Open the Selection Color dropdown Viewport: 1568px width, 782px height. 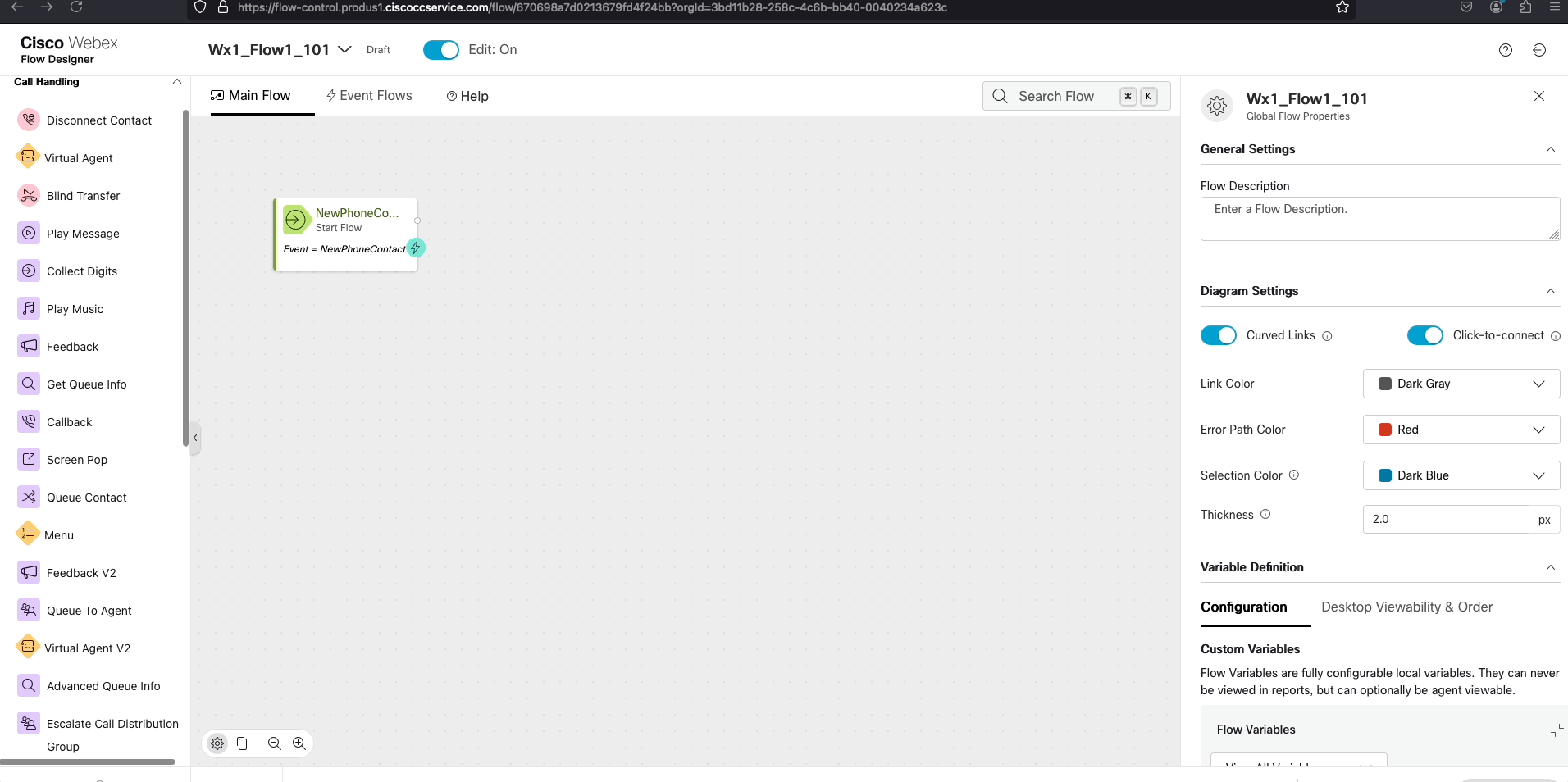(1461, 475)
